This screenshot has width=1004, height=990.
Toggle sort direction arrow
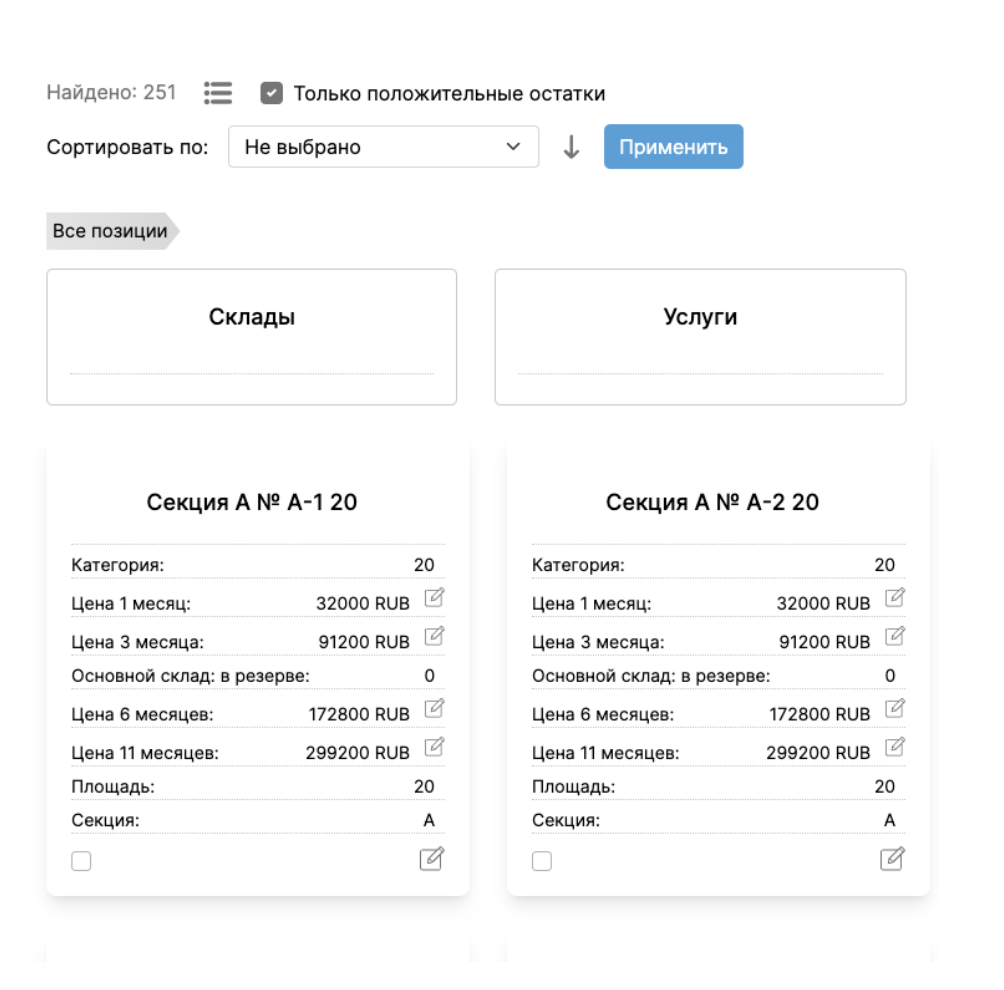tap(571, 147)
